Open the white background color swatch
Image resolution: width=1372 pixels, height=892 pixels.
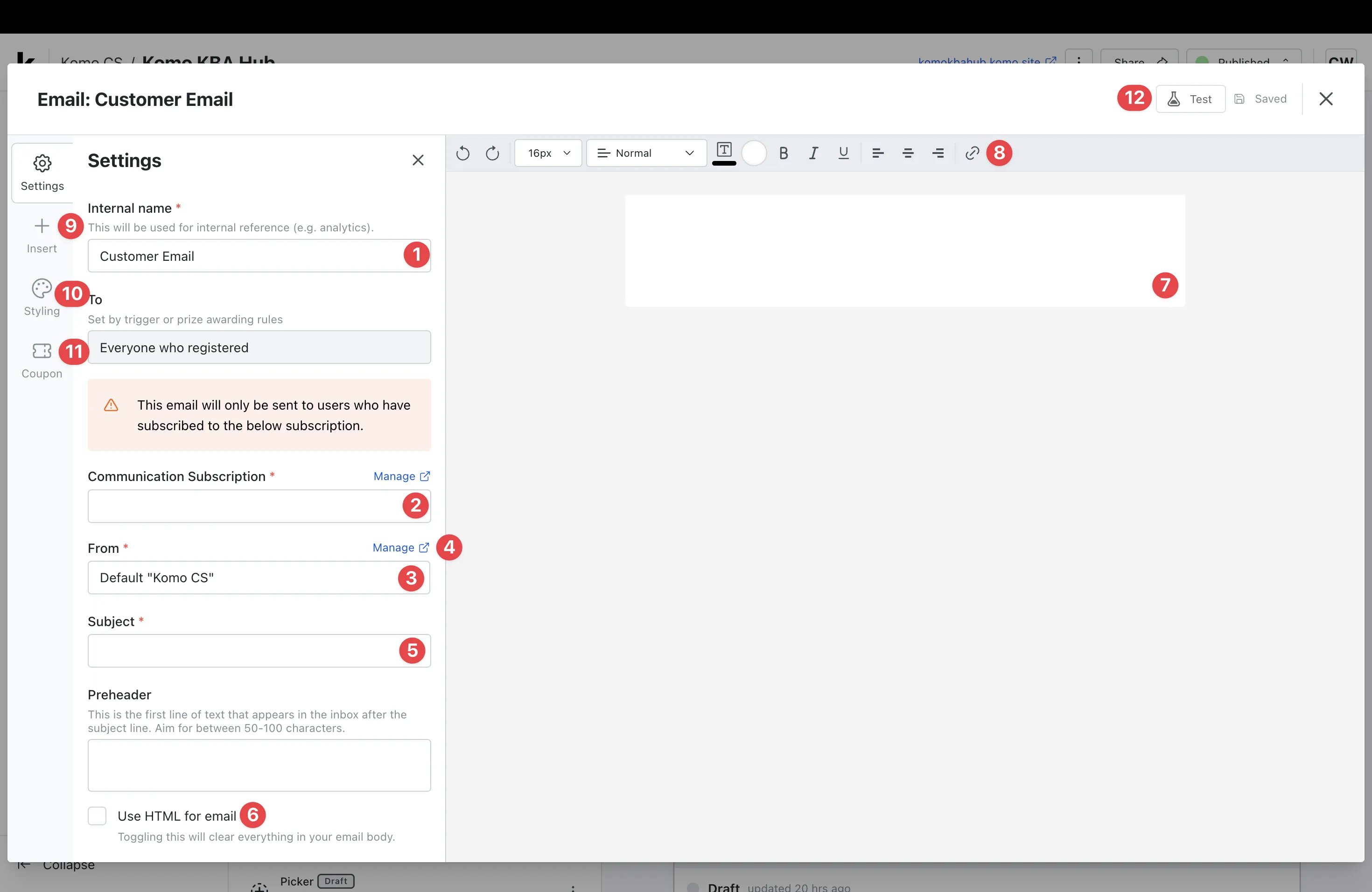tap(754, 153)
